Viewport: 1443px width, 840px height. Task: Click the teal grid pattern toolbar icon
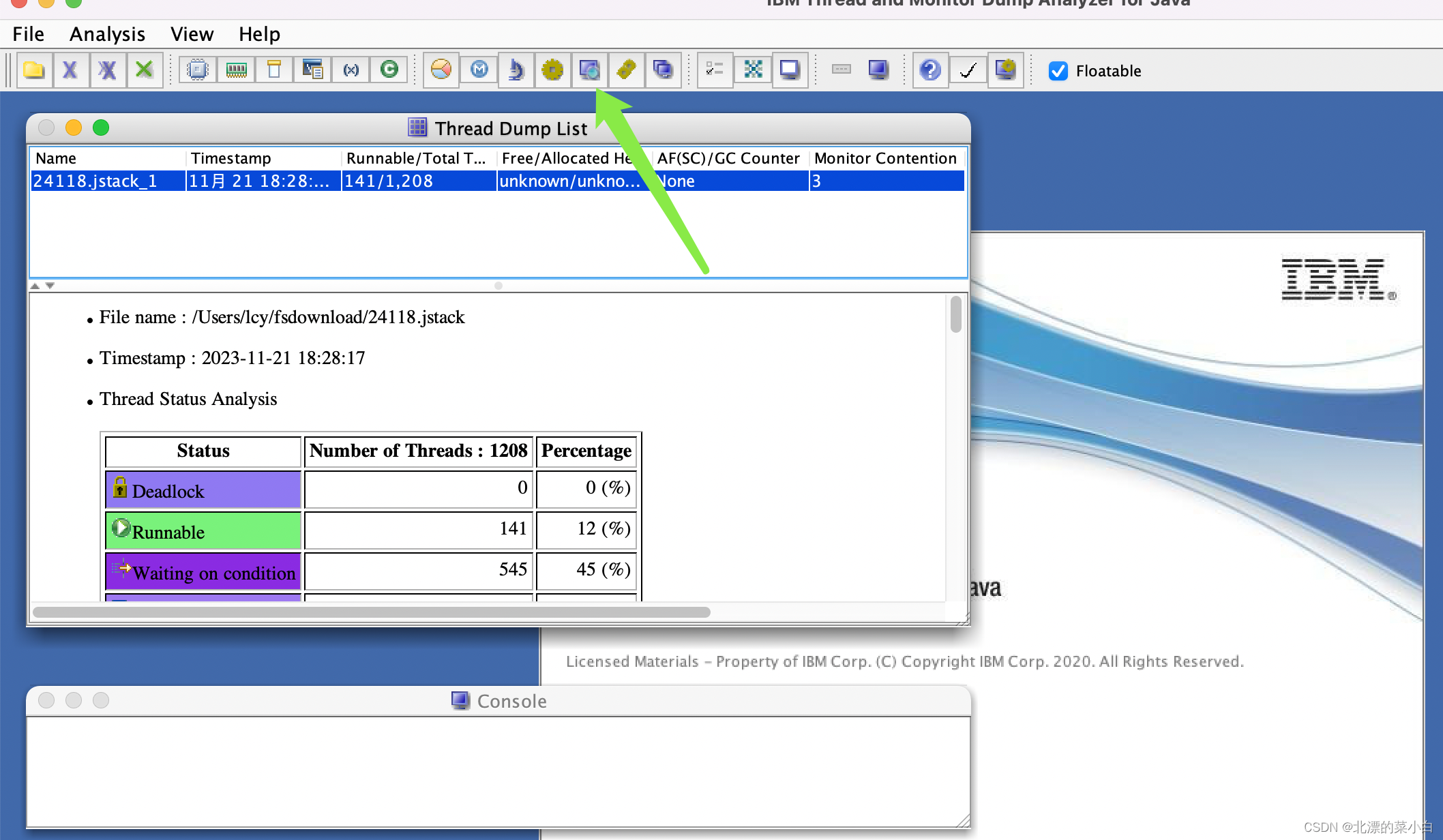click(753, 70)
